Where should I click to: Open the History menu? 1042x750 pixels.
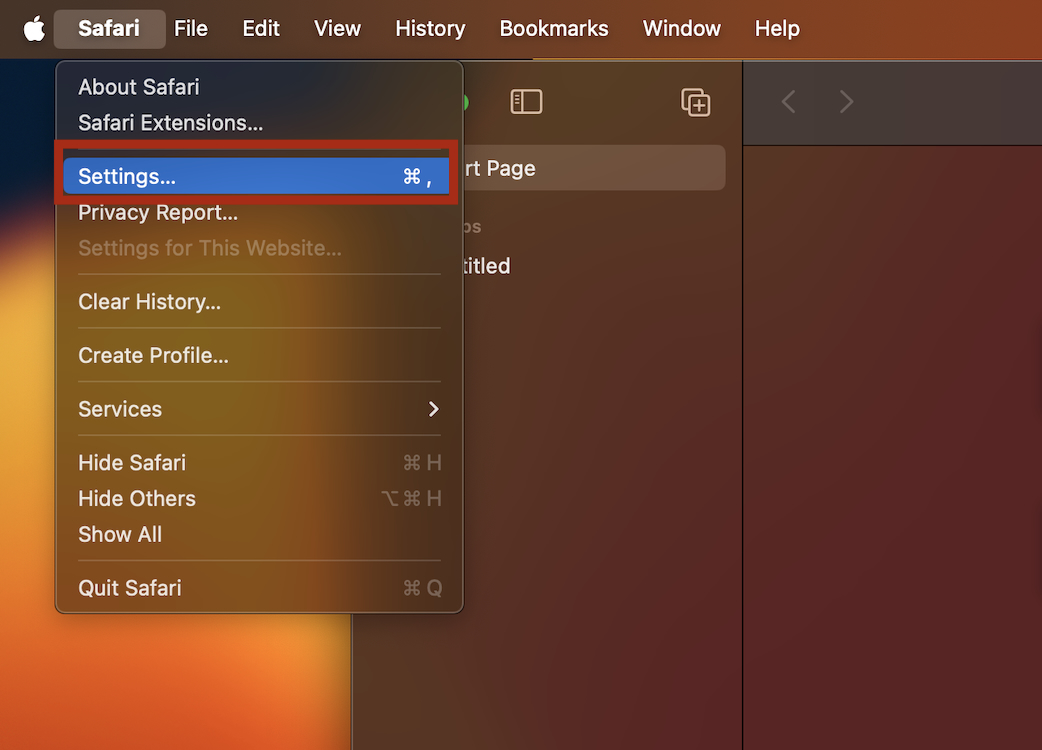tap(430, 28)
